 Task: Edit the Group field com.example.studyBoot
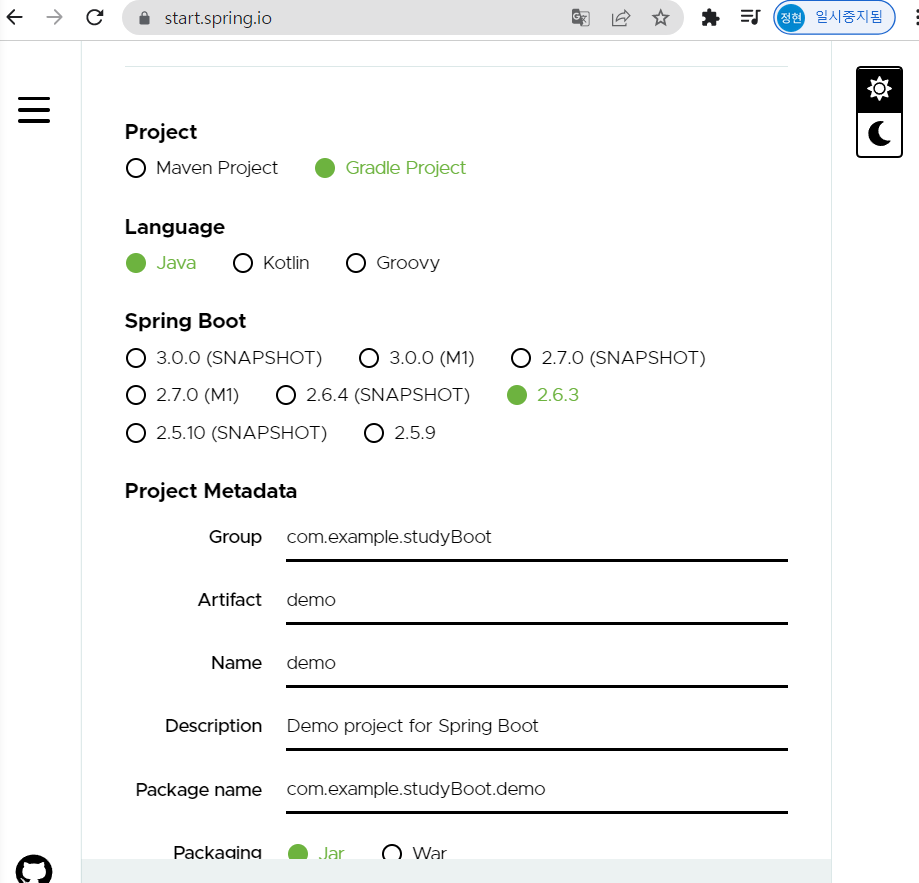(536, 537)
